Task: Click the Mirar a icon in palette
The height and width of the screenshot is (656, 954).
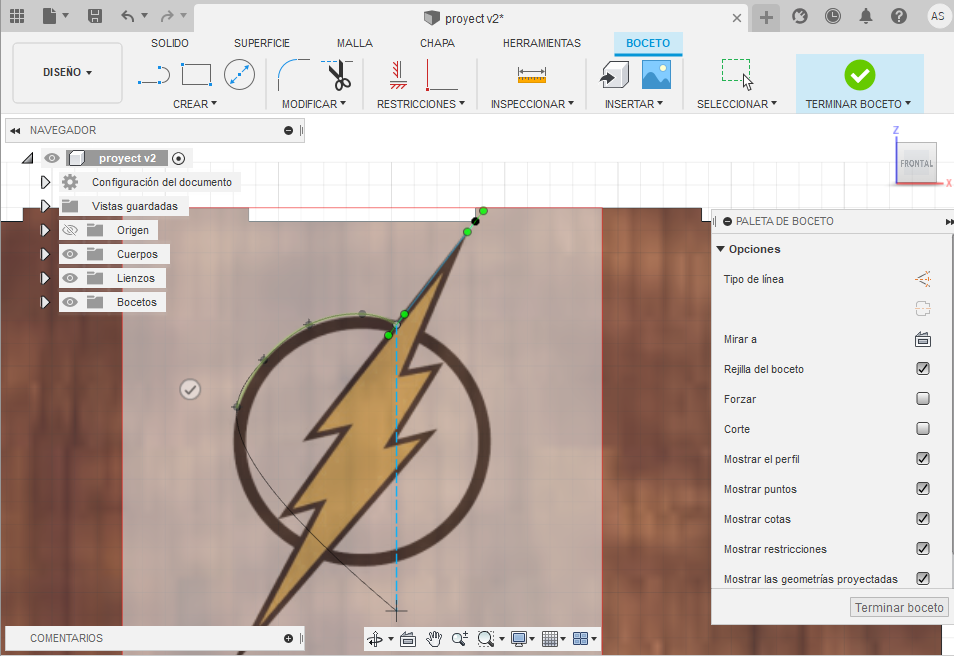Action: (923, 339)
